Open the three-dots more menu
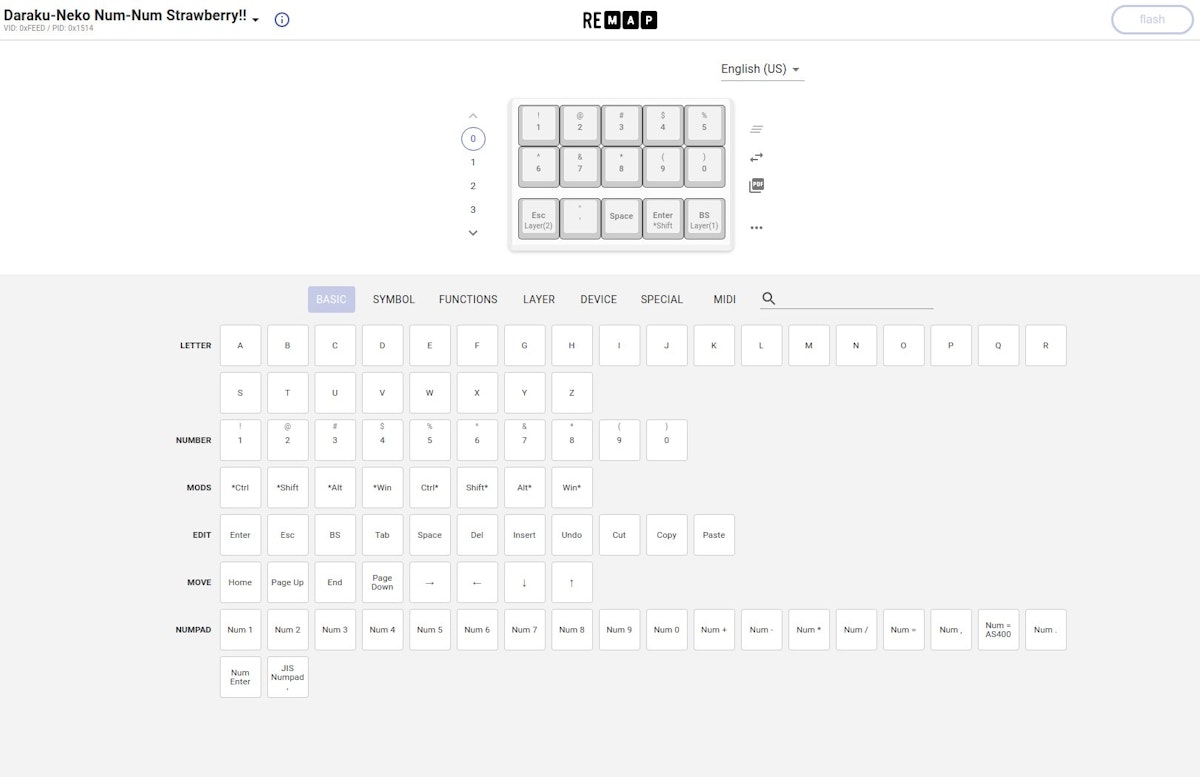This screenshot has width=1200, height=777. pos(757,228)
